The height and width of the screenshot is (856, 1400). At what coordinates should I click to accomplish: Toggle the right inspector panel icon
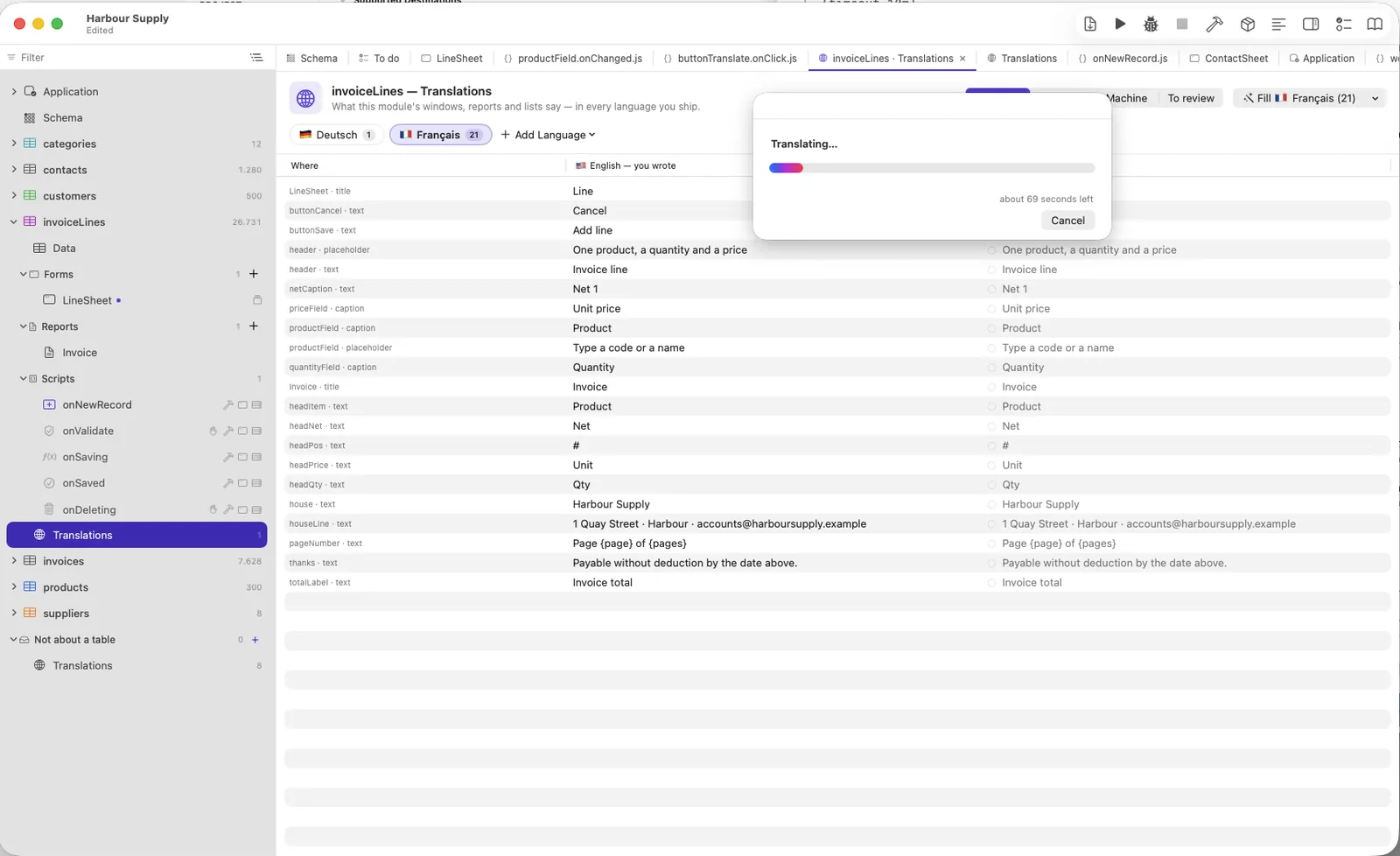(1311, 25)
